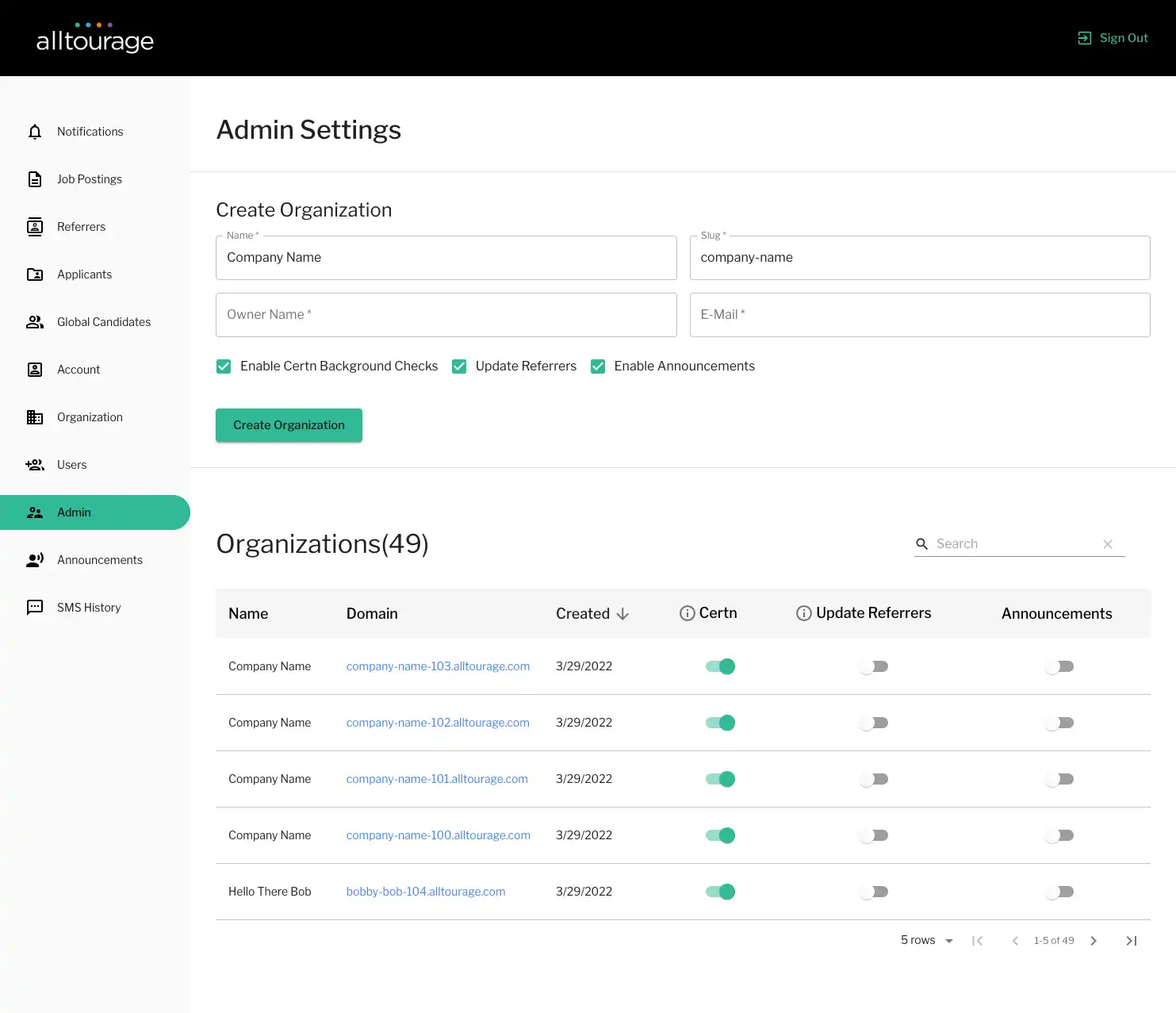
Task: Click the Global Candidates people icon
Action: point(35,322)
